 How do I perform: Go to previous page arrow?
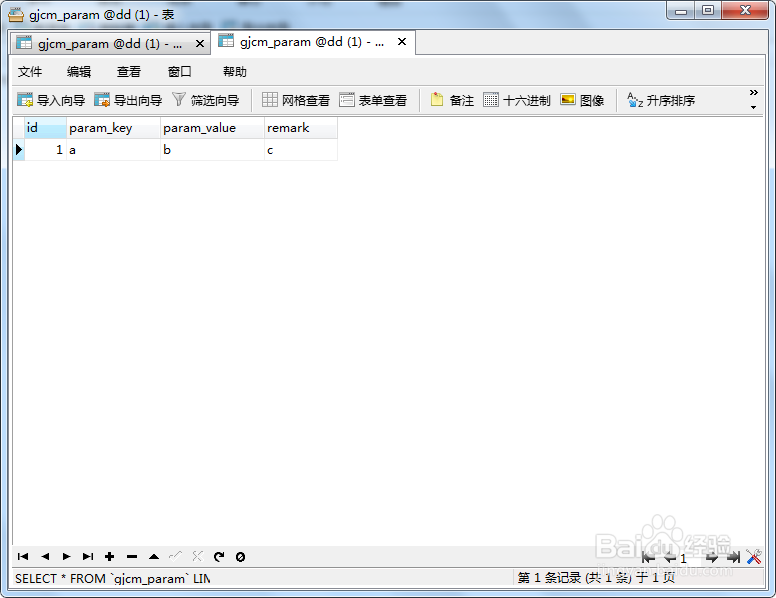pos(670,558)
